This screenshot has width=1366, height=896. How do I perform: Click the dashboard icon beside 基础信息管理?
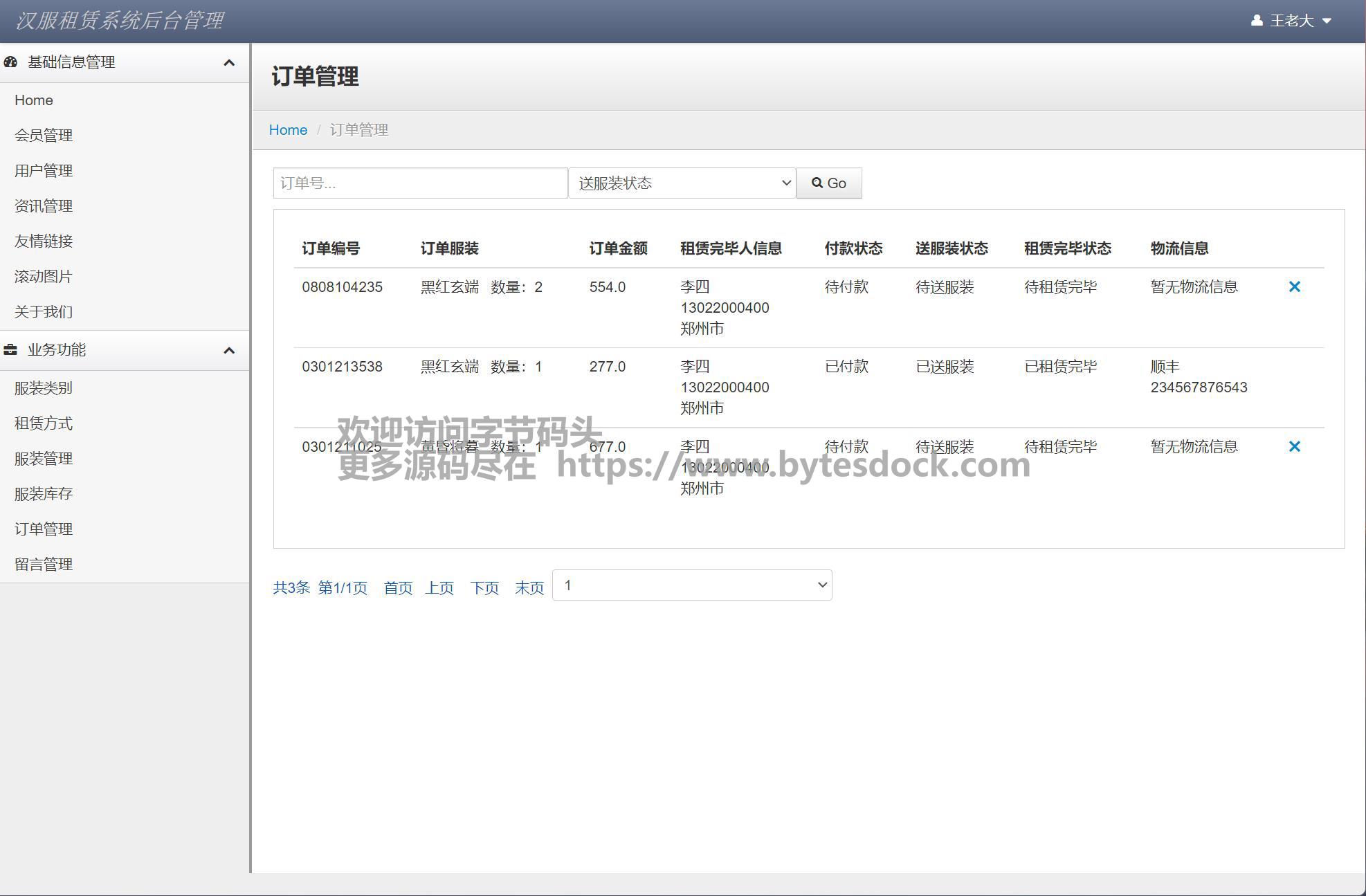[x=10, y=62]
